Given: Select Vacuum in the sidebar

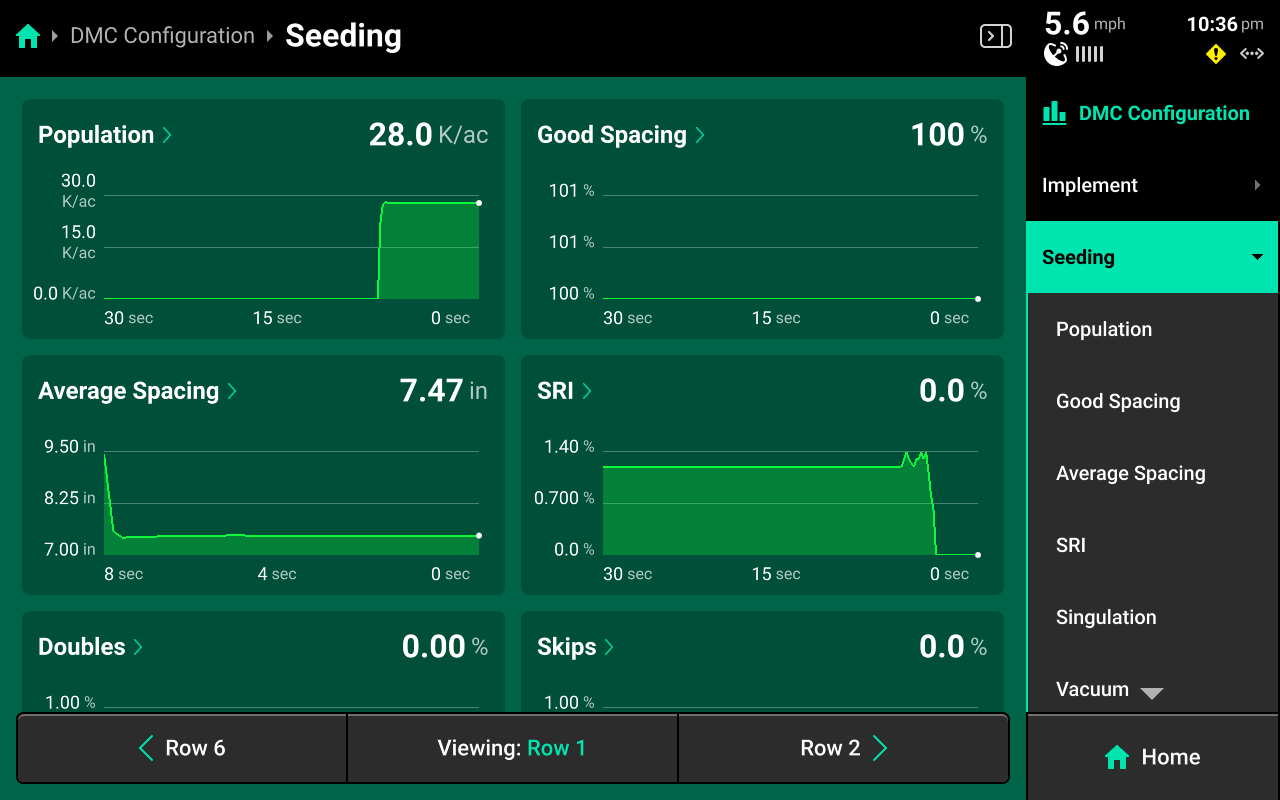Looking at the screenshot, I should pos(1092,689).
